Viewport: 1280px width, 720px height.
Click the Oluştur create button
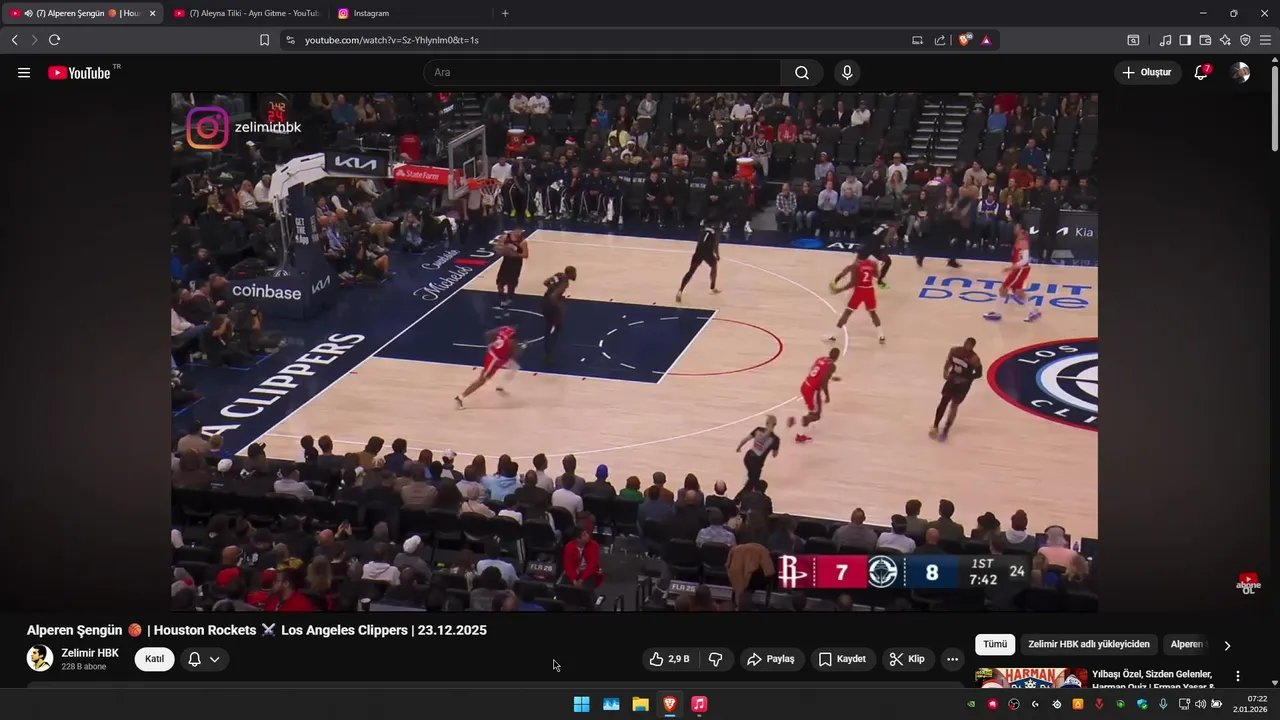[1148, 72]
